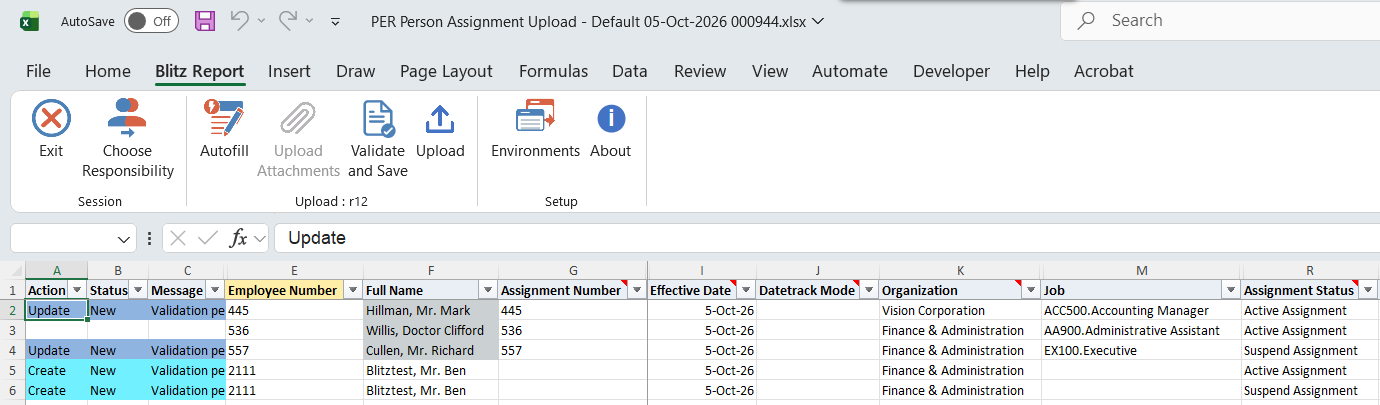Open the Effective Date filter dropdown
This screenshot has width=1380, height=405.
pyautogui.click(x=746, y=290)
